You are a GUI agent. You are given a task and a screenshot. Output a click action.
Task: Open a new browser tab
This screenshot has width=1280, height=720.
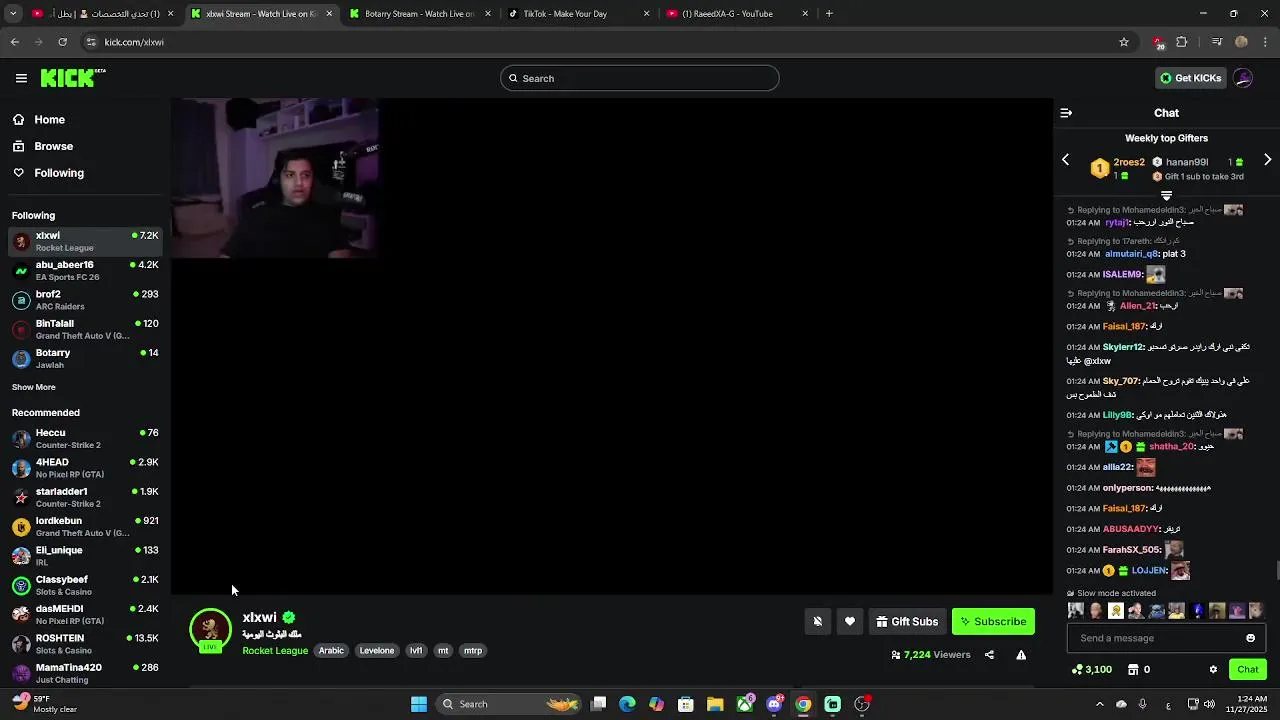point(829,14)
